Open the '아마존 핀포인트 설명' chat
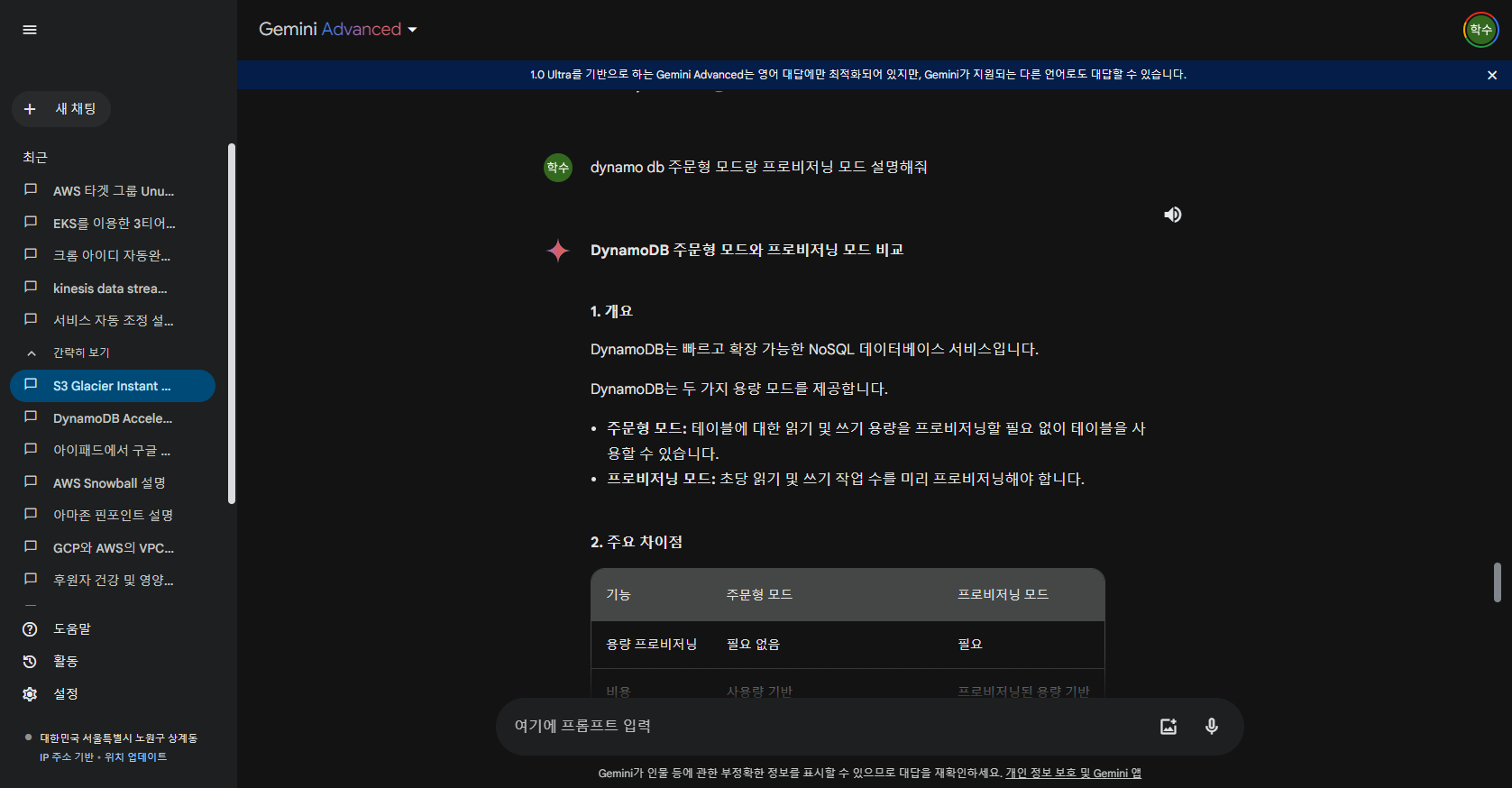1512x788 pixels. [x=113, y=516]
